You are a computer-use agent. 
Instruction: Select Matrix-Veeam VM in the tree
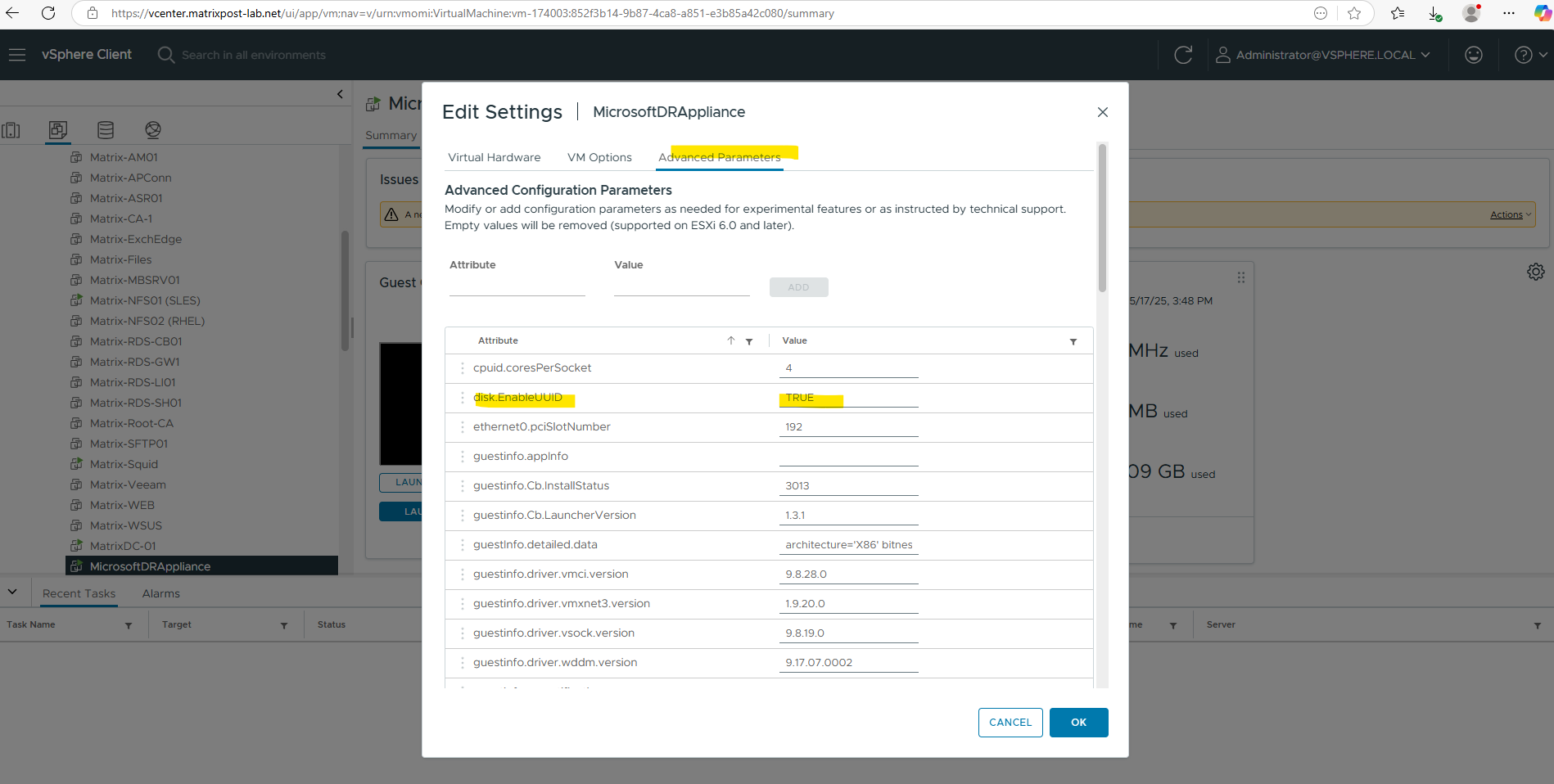(x=128, y=484)
